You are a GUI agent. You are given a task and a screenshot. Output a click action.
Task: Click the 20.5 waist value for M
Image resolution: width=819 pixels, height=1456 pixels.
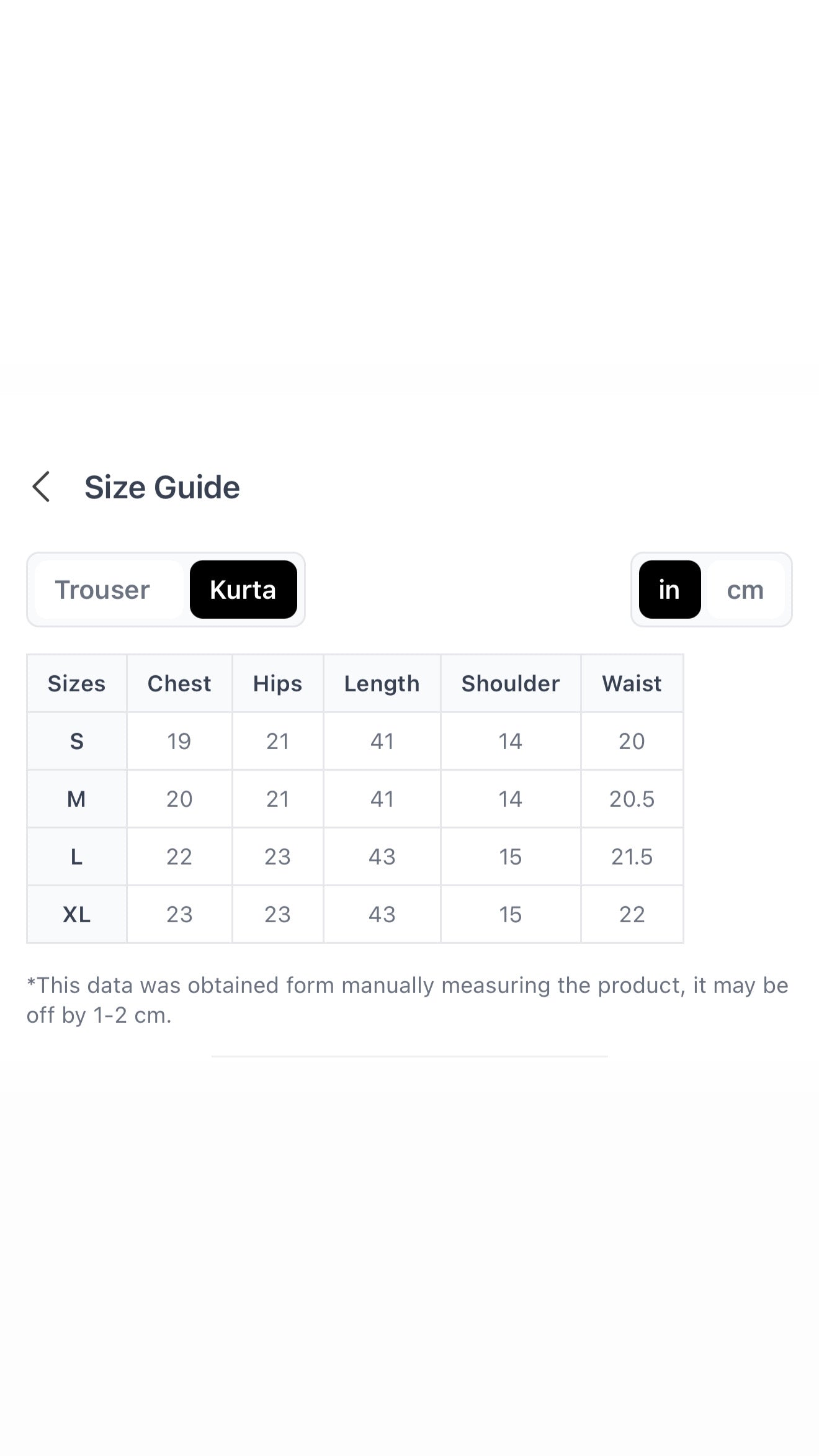point(632,799)
